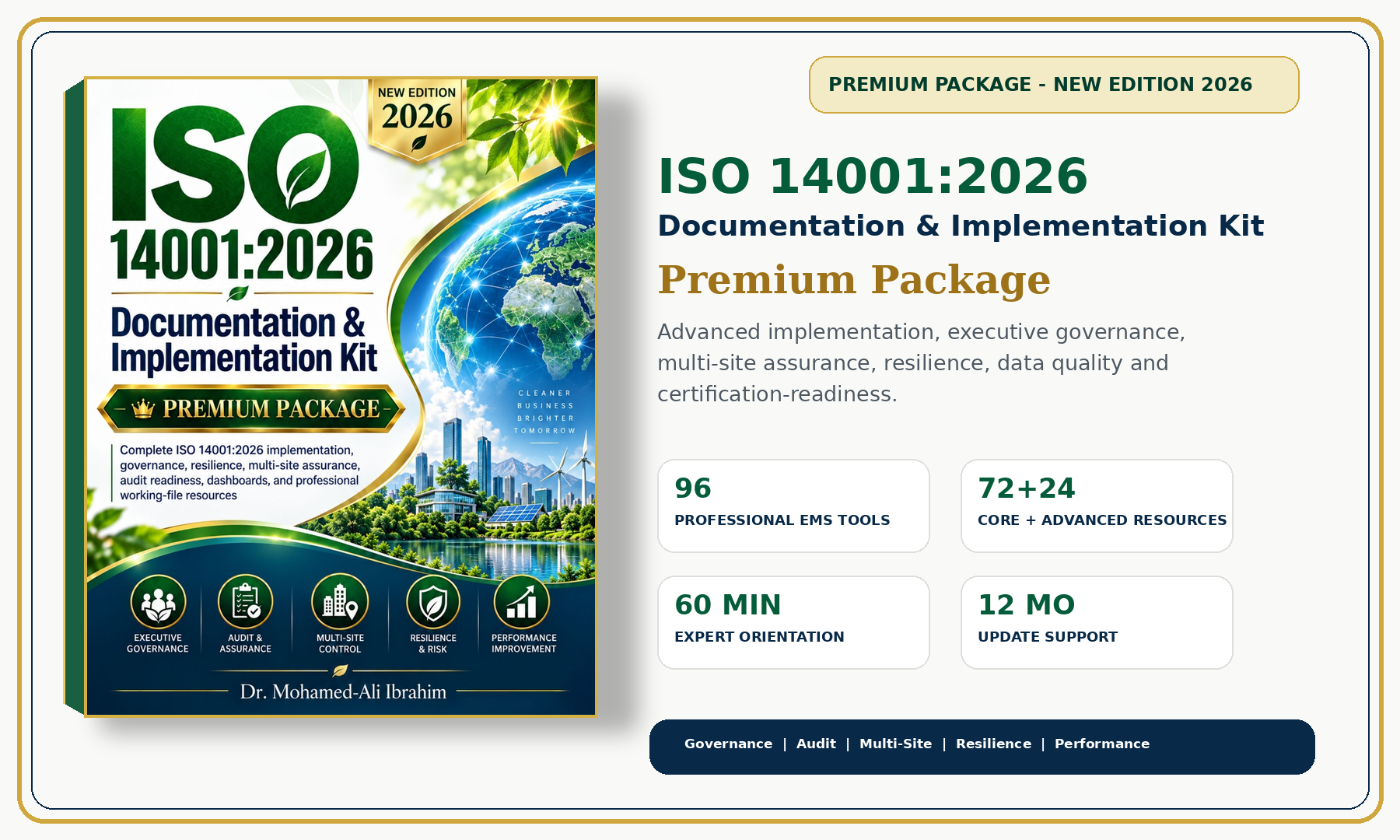The width and height of the screenshot is (1400, 840).
Task: Click the gold Premium Package heading
Action: [x=853, y=280]
